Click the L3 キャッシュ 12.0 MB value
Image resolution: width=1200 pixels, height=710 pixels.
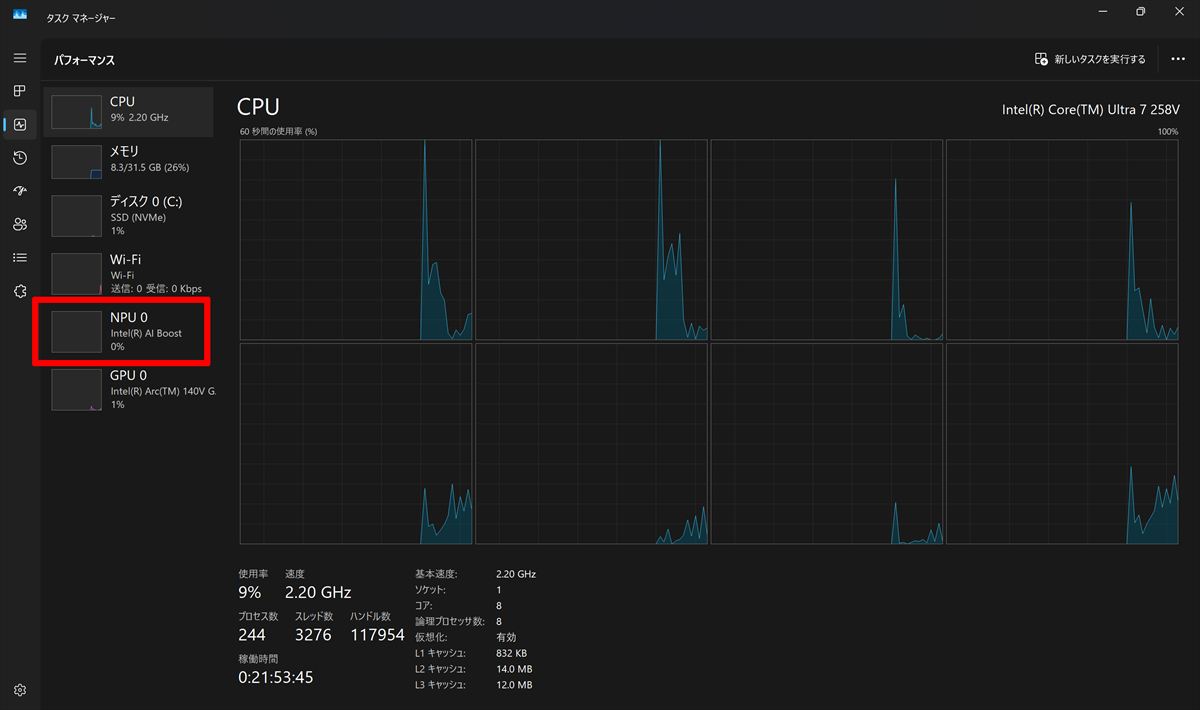[x=514, y=685]
